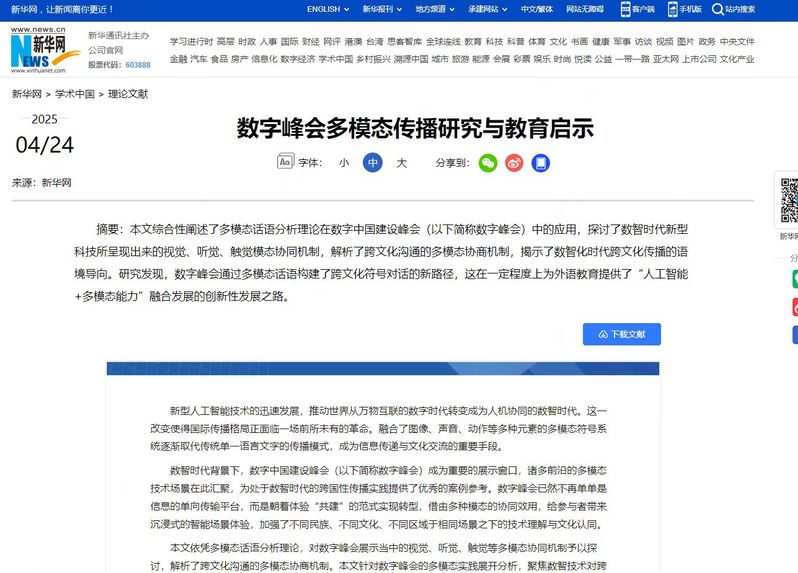Viewport: 798px width, 573px height.
Task: Open the 军事 navigation item
Action: [x=622, y=42]
